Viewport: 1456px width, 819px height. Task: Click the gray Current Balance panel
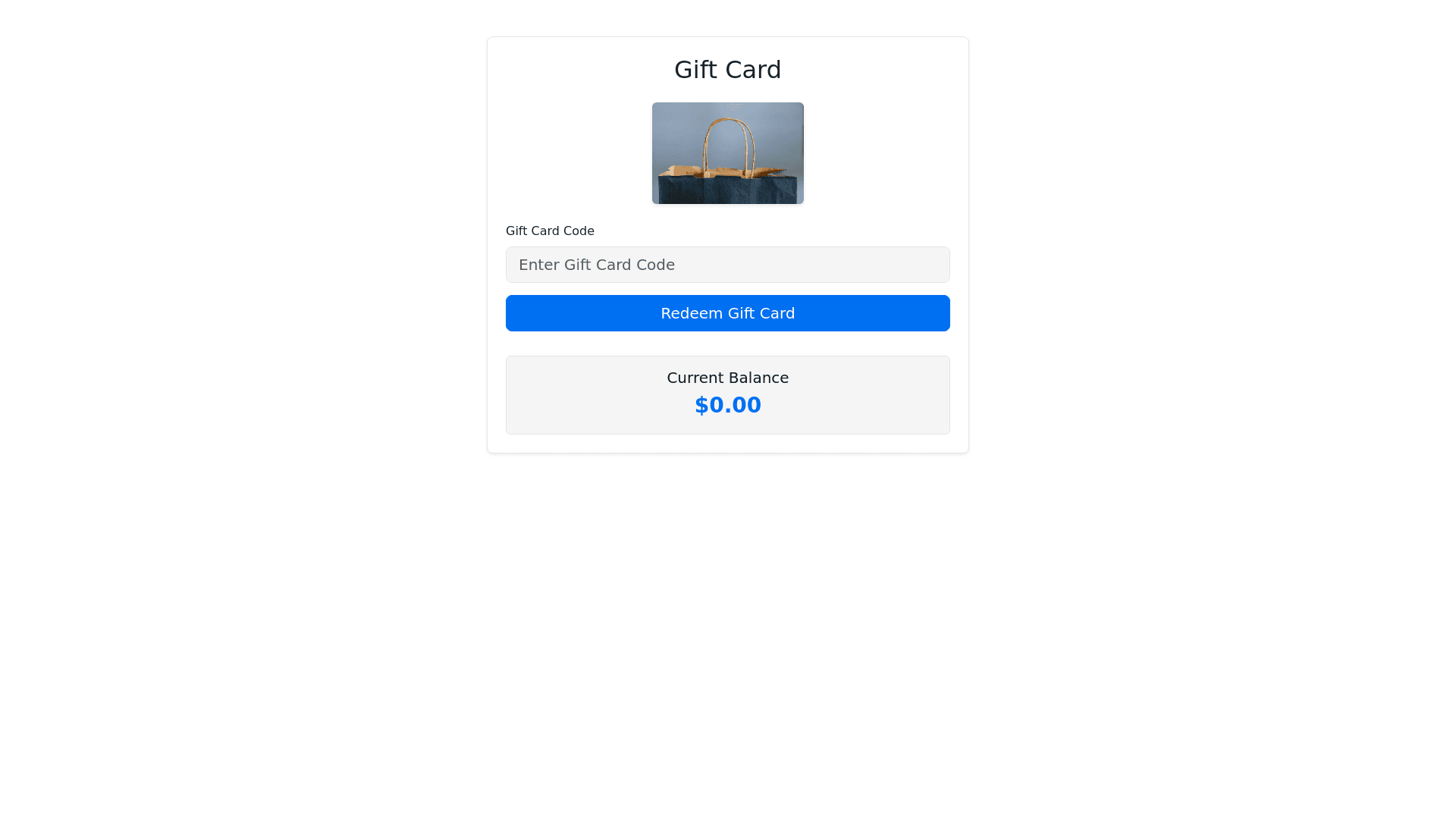728,395
